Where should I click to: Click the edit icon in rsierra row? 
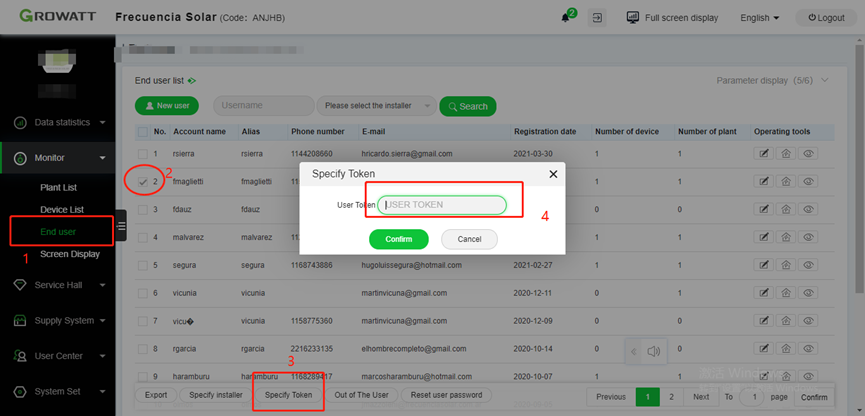pyautogui.click(x=763, y=154)
